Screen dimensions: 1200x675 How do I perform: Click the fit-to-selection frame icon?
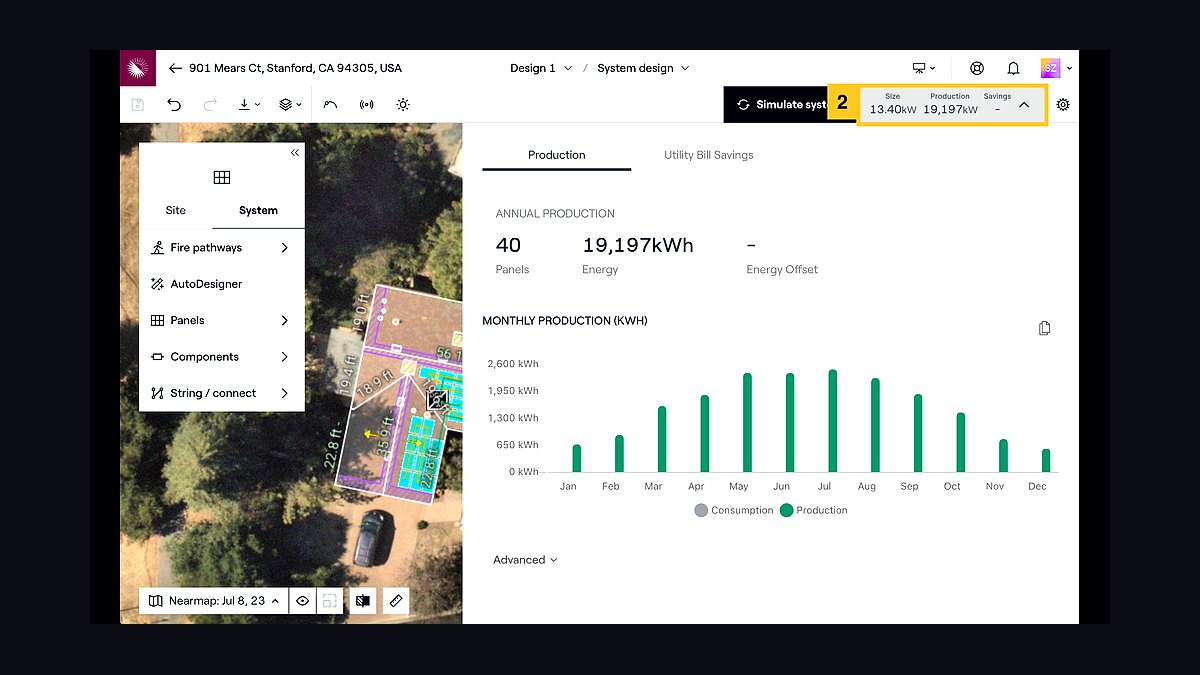pos(329,601)
